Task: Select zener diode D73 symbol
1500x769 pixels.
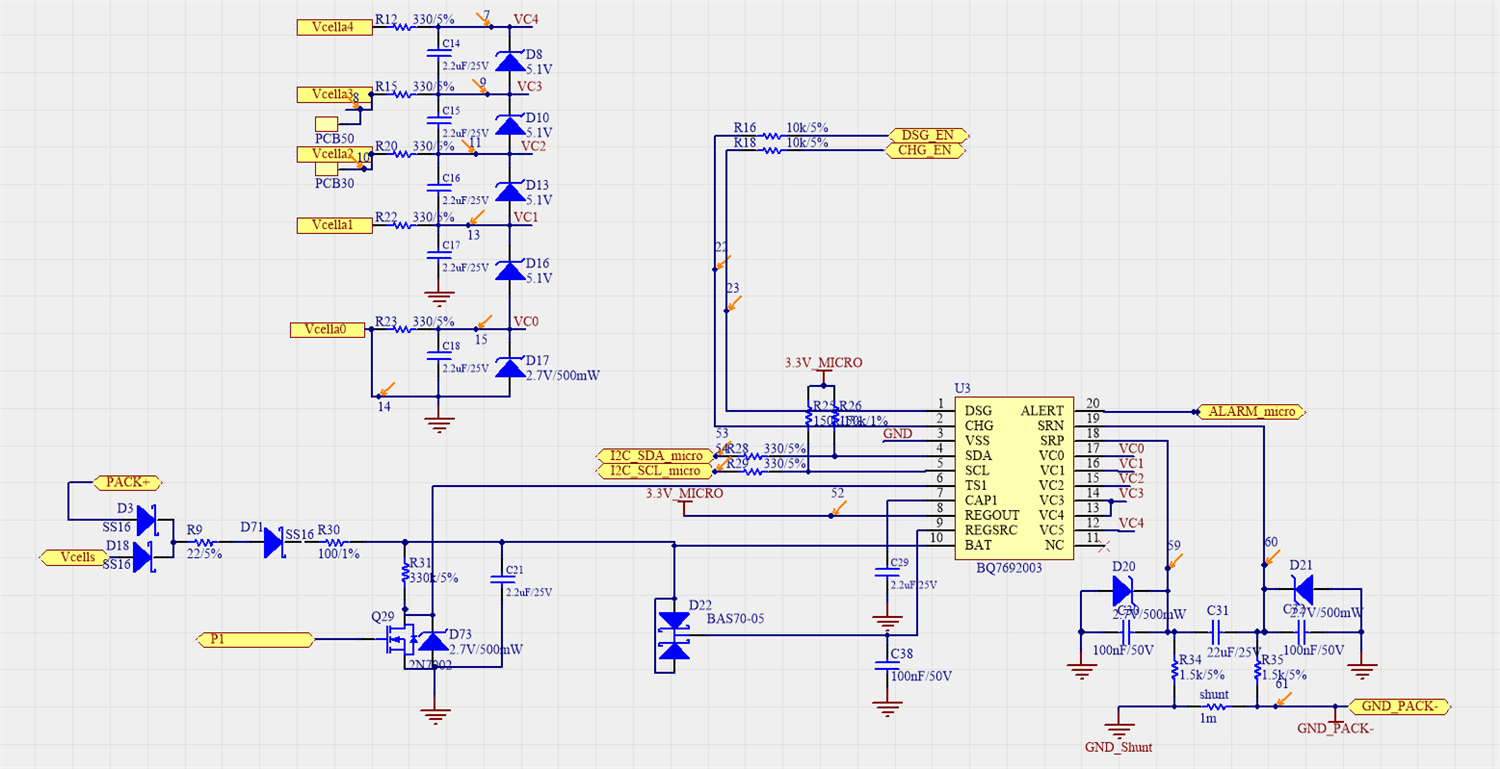Action: [432, 640]
